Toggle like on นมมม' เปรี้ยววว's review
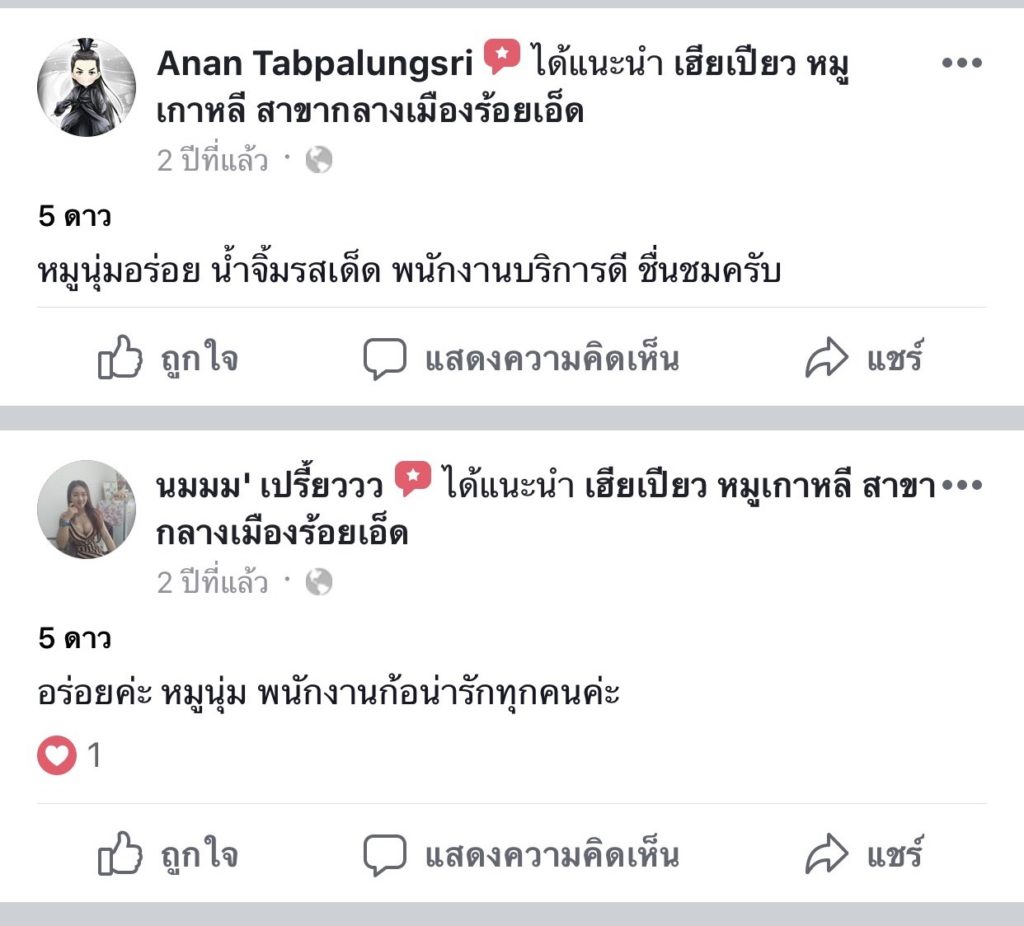This screenshot has width=1024, height=926. 120,855
